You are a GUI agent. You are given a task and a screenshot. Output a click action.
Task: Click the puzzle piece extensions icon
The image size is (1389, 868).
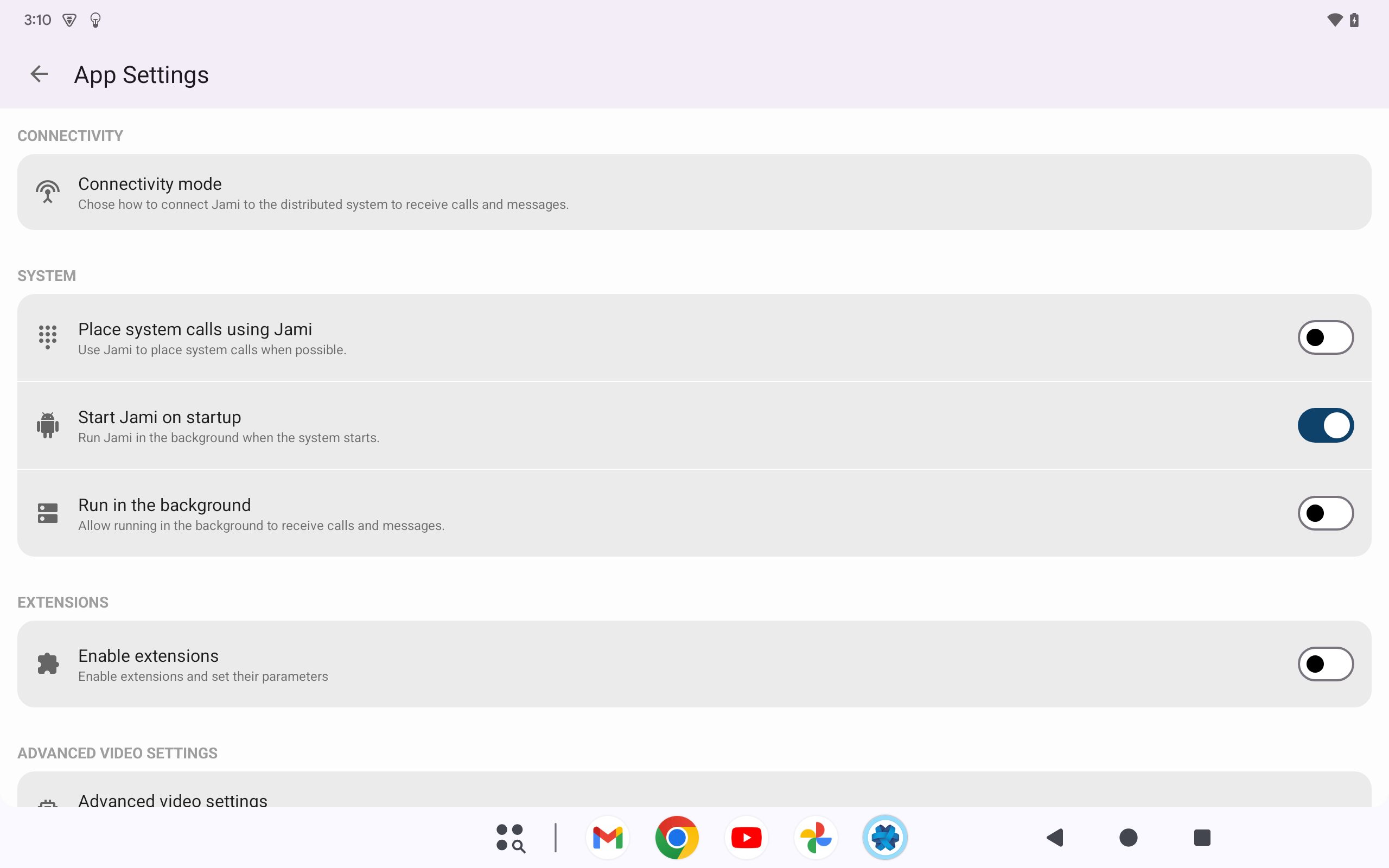[x=48, y=664]
